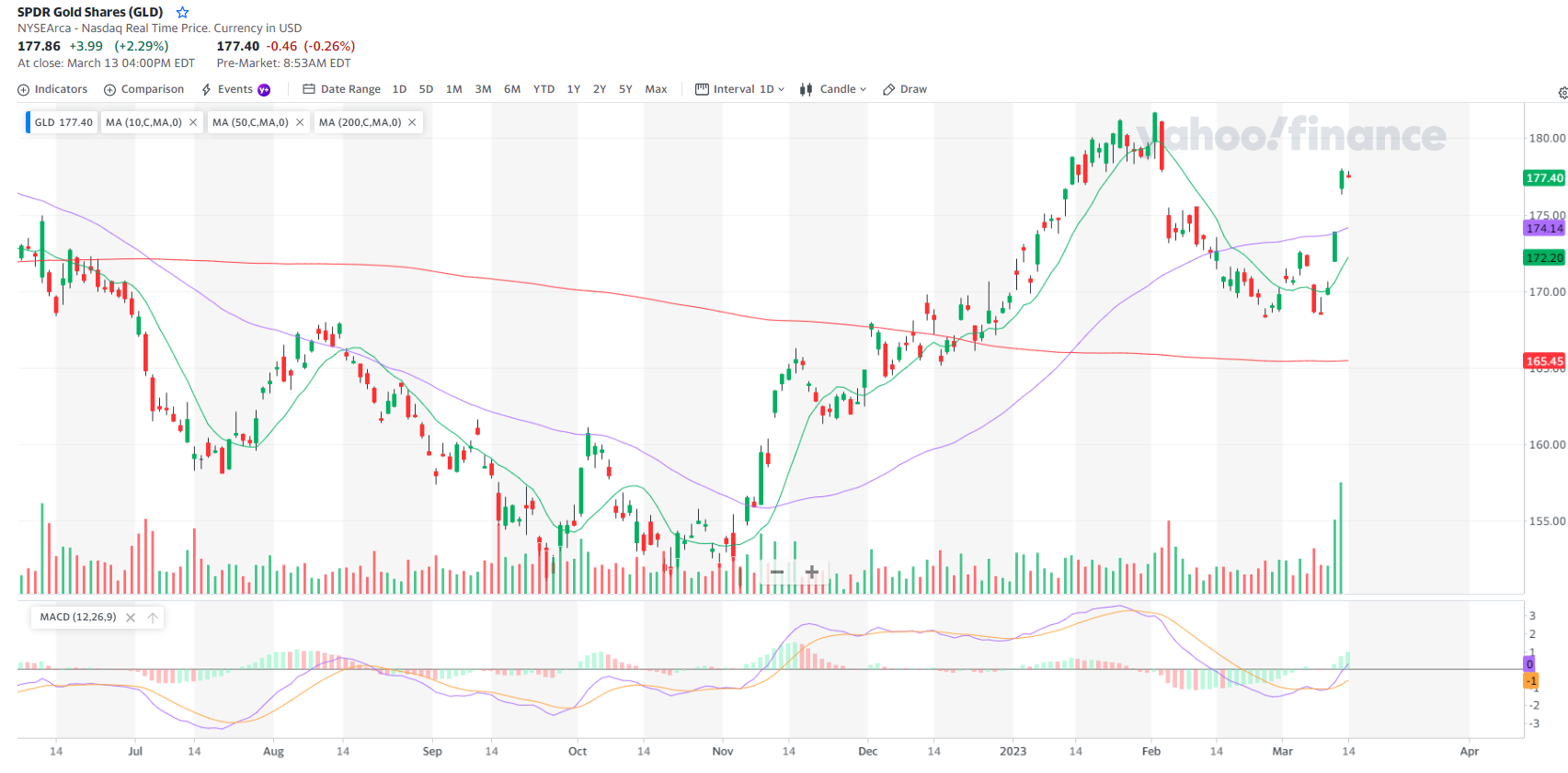
Task: Select the 2Y range
Action: 600,89
